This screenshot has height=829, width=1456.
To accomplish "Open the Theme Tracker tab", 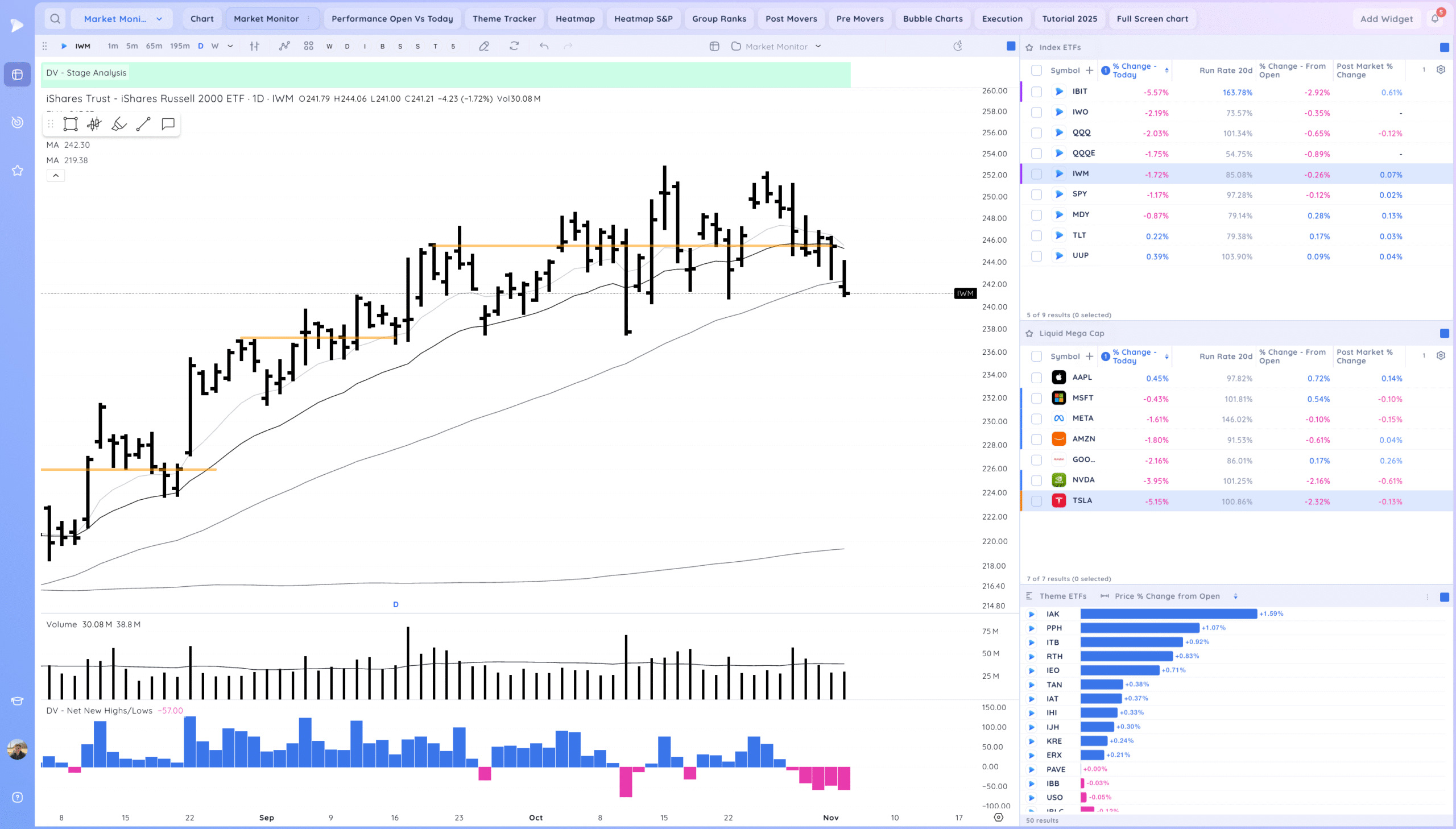I will click(504, 19).
